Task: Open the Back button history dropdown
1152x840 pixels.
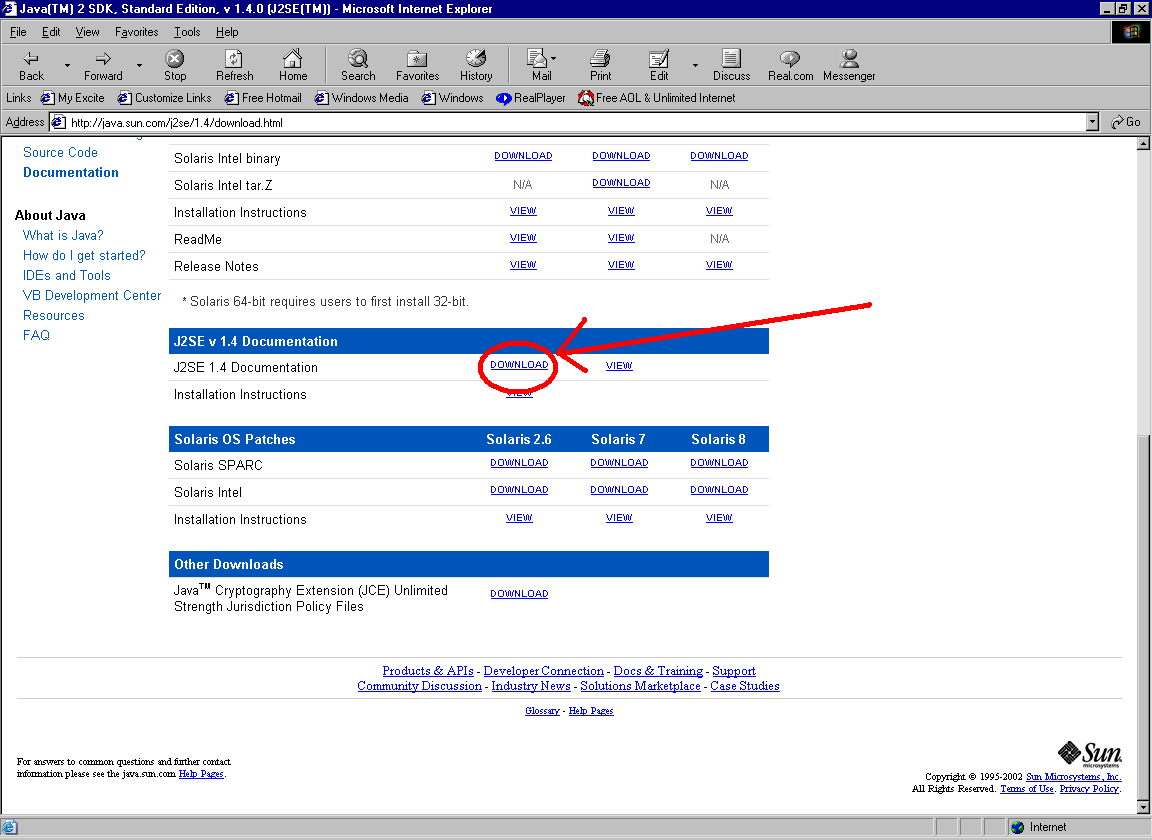Action: (68, 65)
